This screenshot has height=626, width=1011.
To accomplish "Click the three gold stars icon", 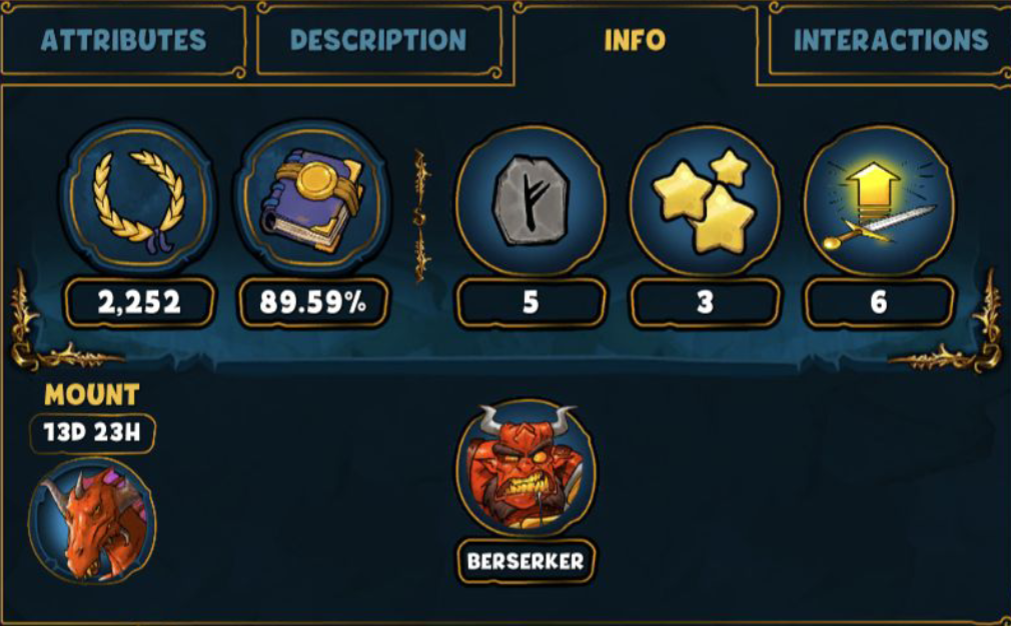I will (x=705, y=201).
